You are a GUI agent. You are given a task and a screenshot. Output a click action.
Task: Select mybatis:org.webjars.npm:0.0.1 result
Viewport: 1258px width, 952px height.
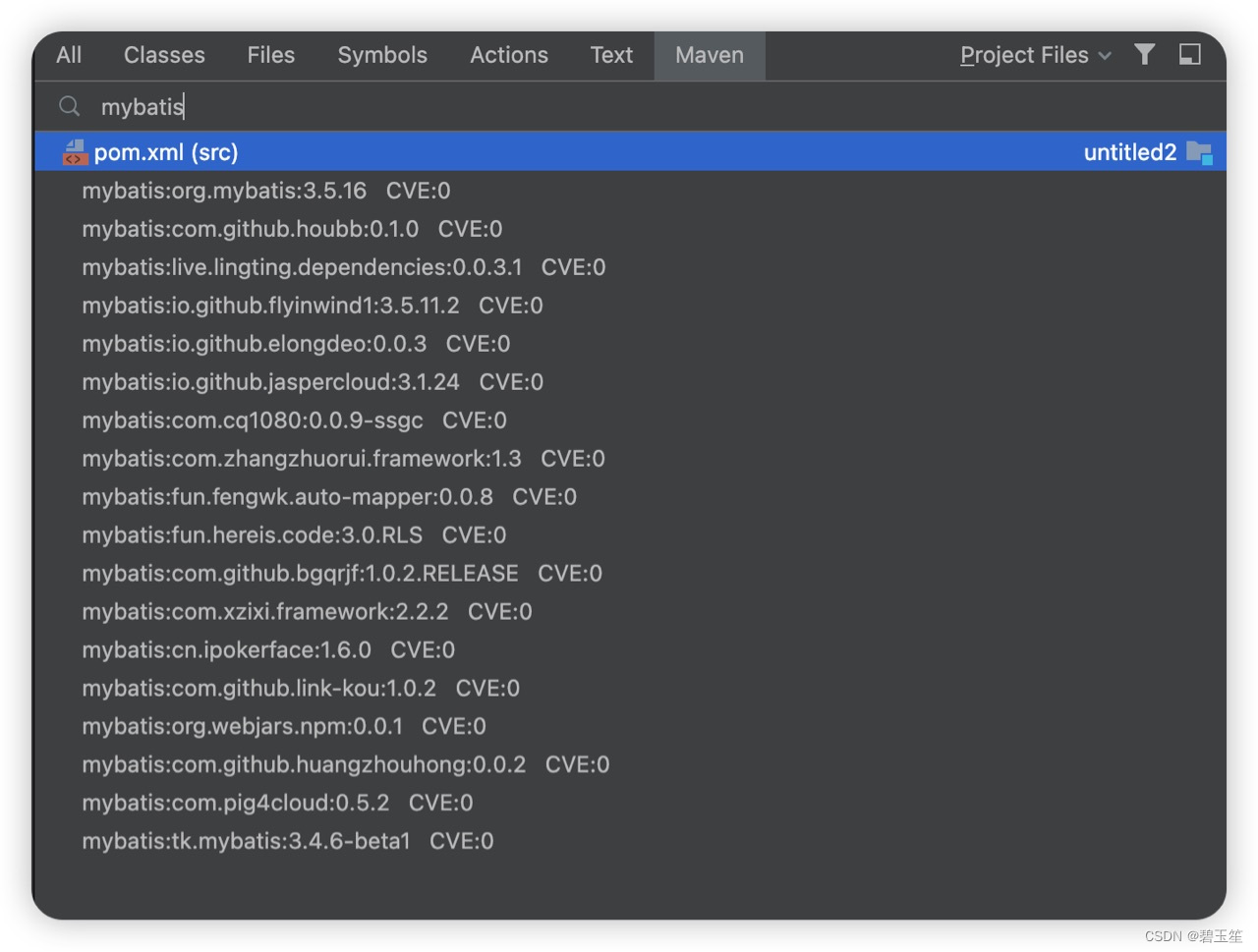(x=630, y=727)
